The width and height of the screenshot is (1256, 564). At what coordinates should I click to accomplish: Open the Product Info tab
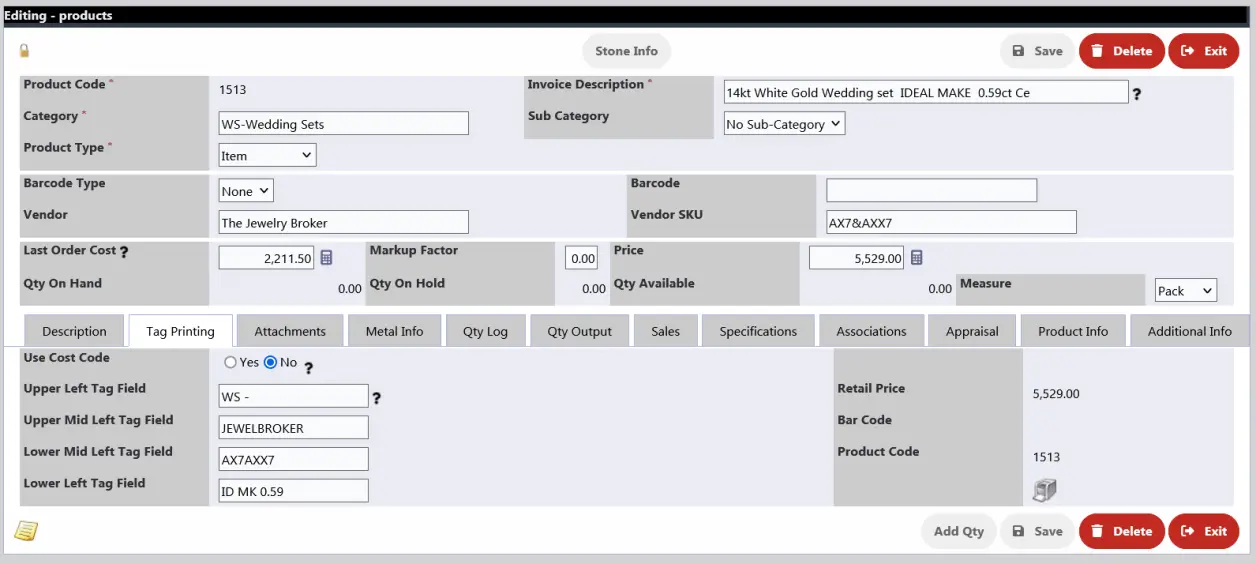coord(1073,331)
